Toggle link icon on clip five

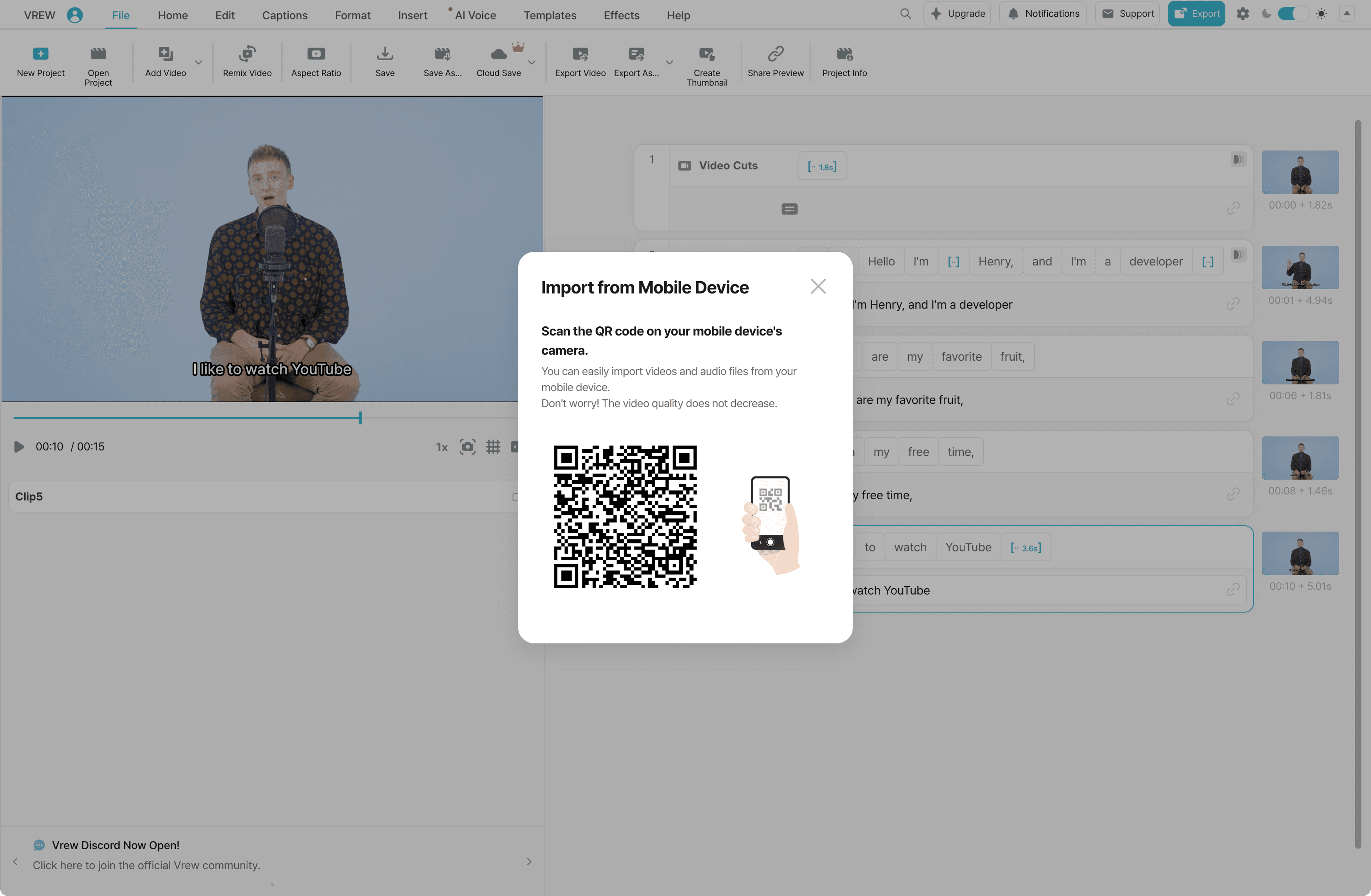click(x=1233, y=589)
